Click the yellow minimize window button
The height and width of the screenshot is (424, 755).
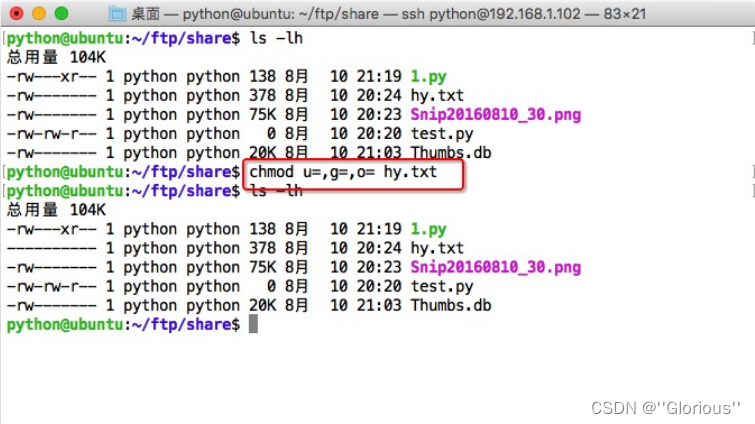point(39,13)
